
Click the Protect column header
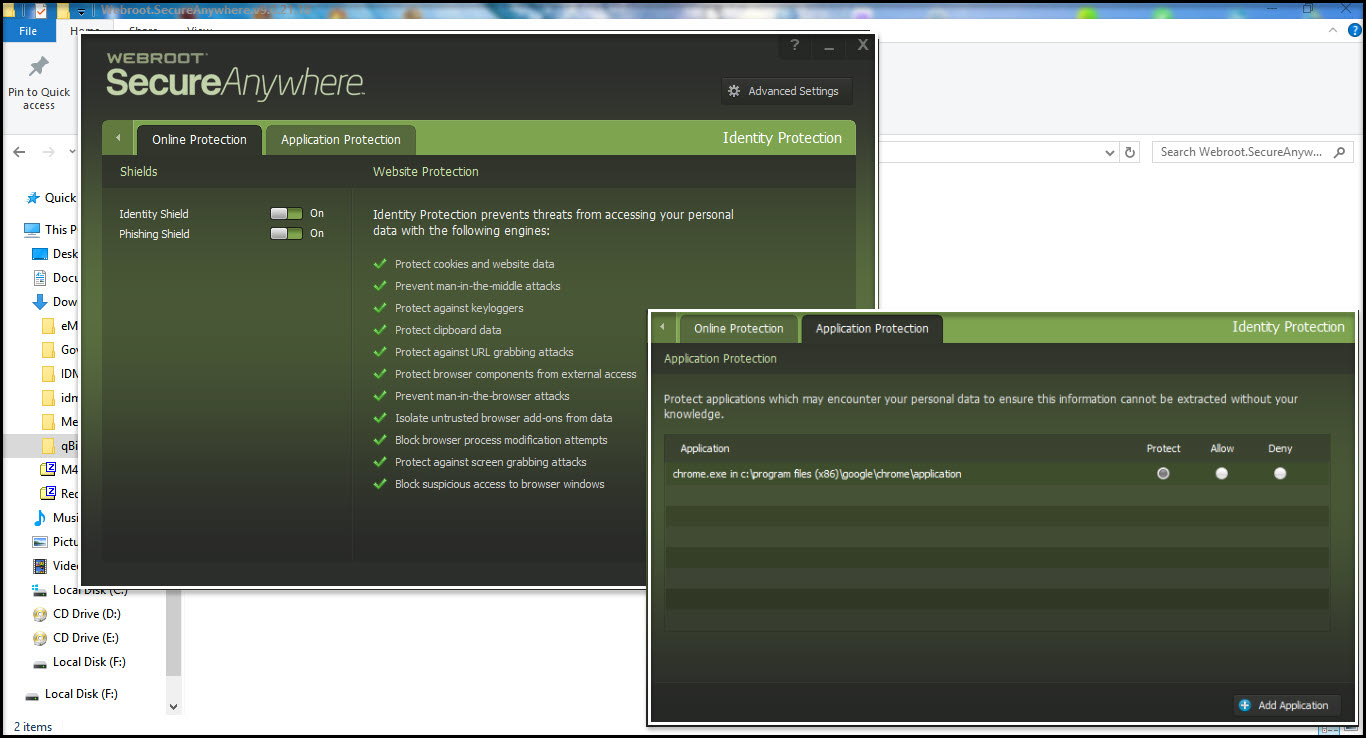(x=1163, y=449)
